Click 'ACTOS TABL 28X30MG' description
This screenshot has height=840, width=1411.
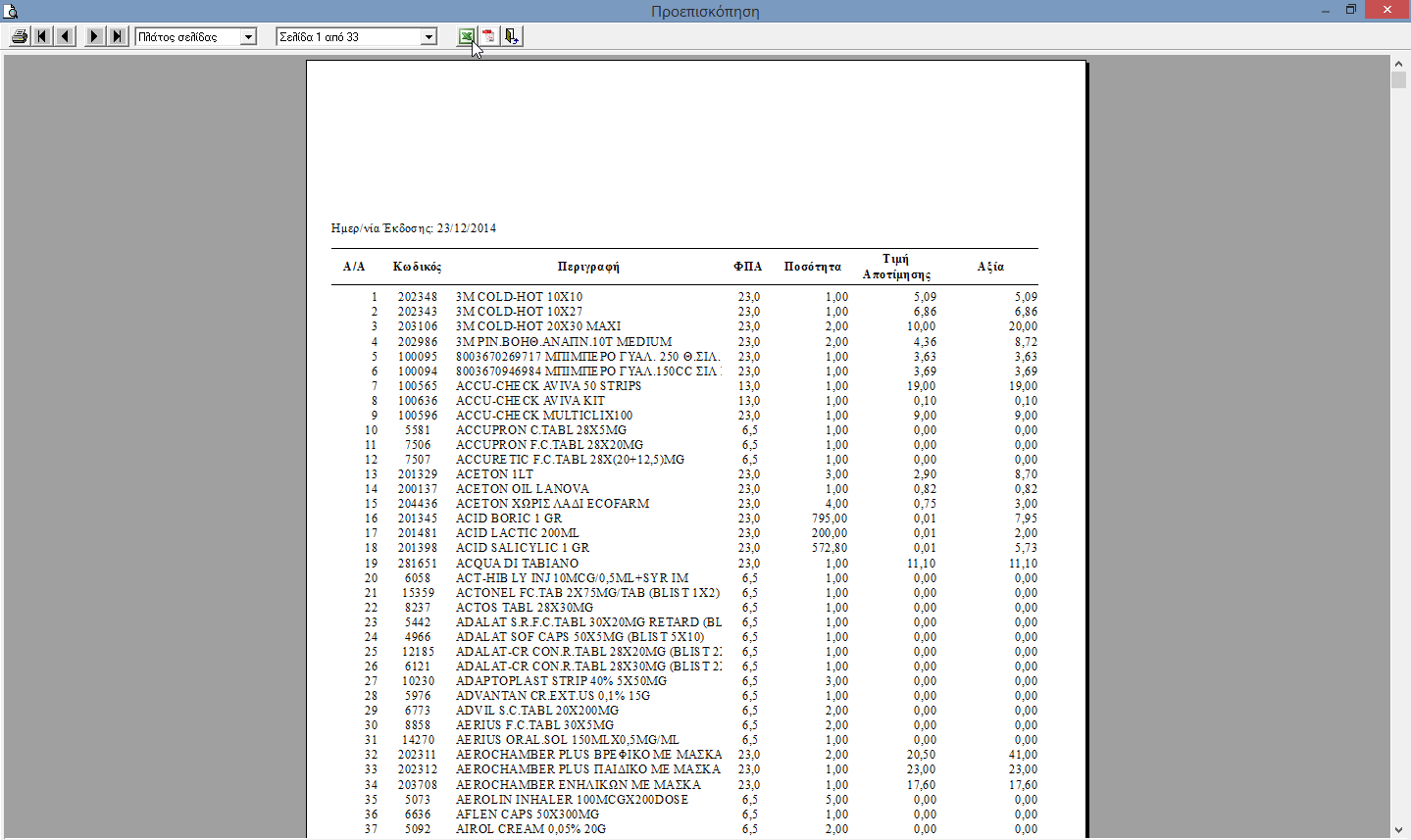coord(525,608)
